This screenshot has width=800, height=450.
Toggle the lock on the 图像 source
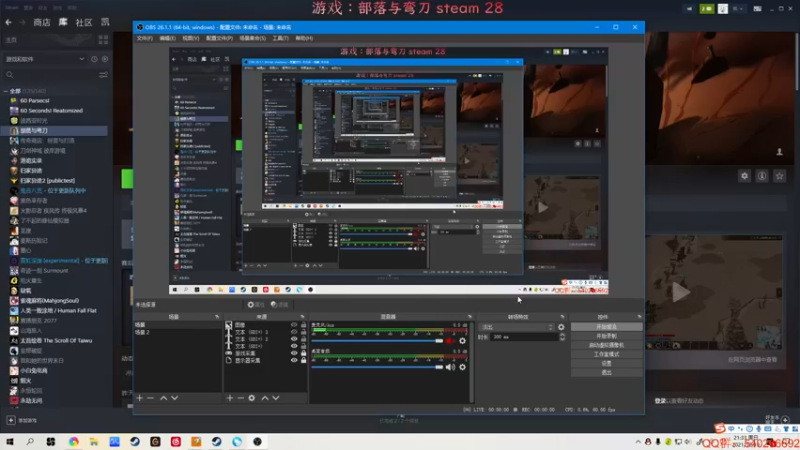click(304, 325)
